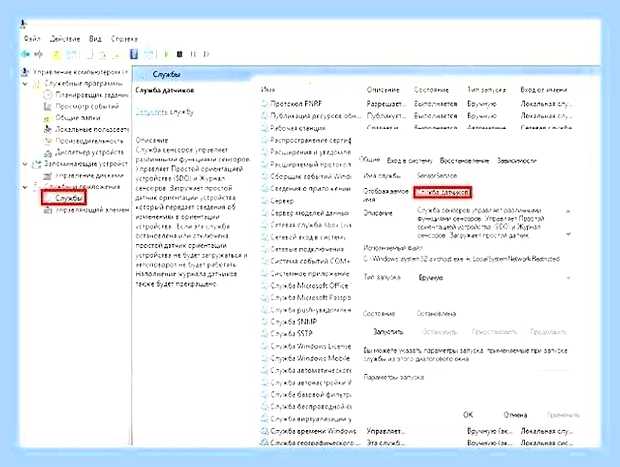Viewport: 620px width, 467px height.
Task: Click the Отмена button
Action: click(x=515, y=415)
